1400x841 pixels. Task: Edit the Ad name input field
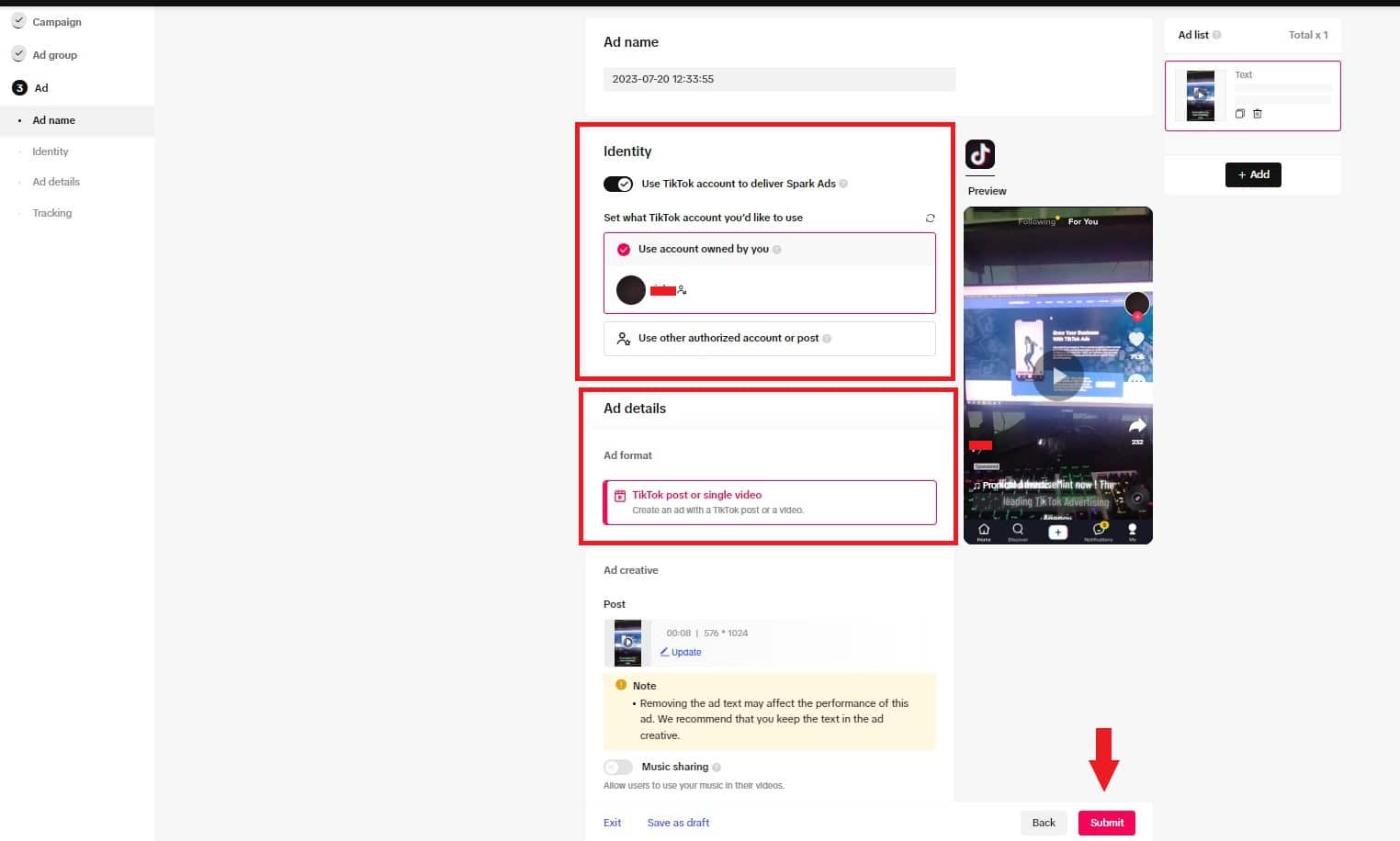point(779,79)
